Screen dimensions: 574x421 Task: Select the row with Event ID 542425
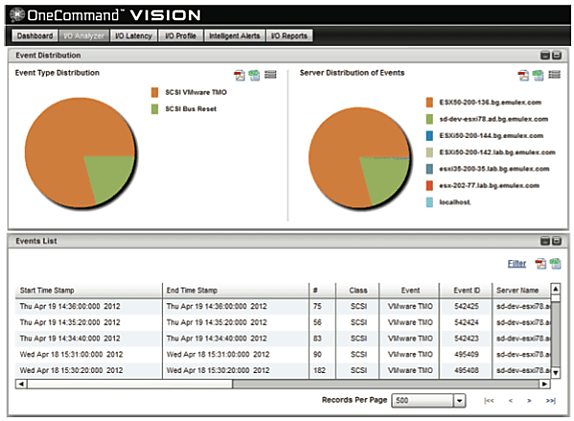pos(283,306)
